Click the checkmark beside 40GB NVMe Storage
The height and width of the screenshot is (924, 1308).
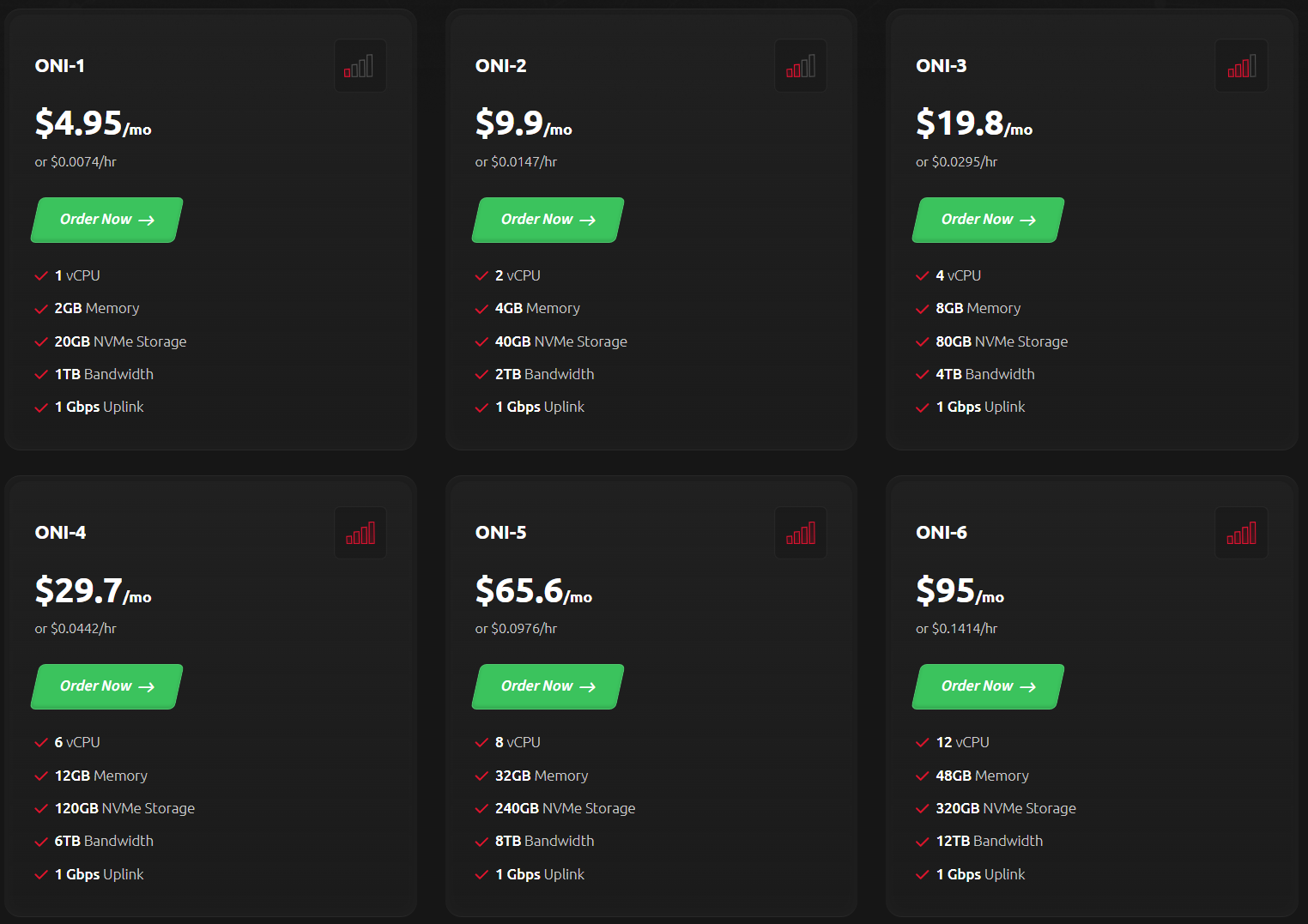481,342
